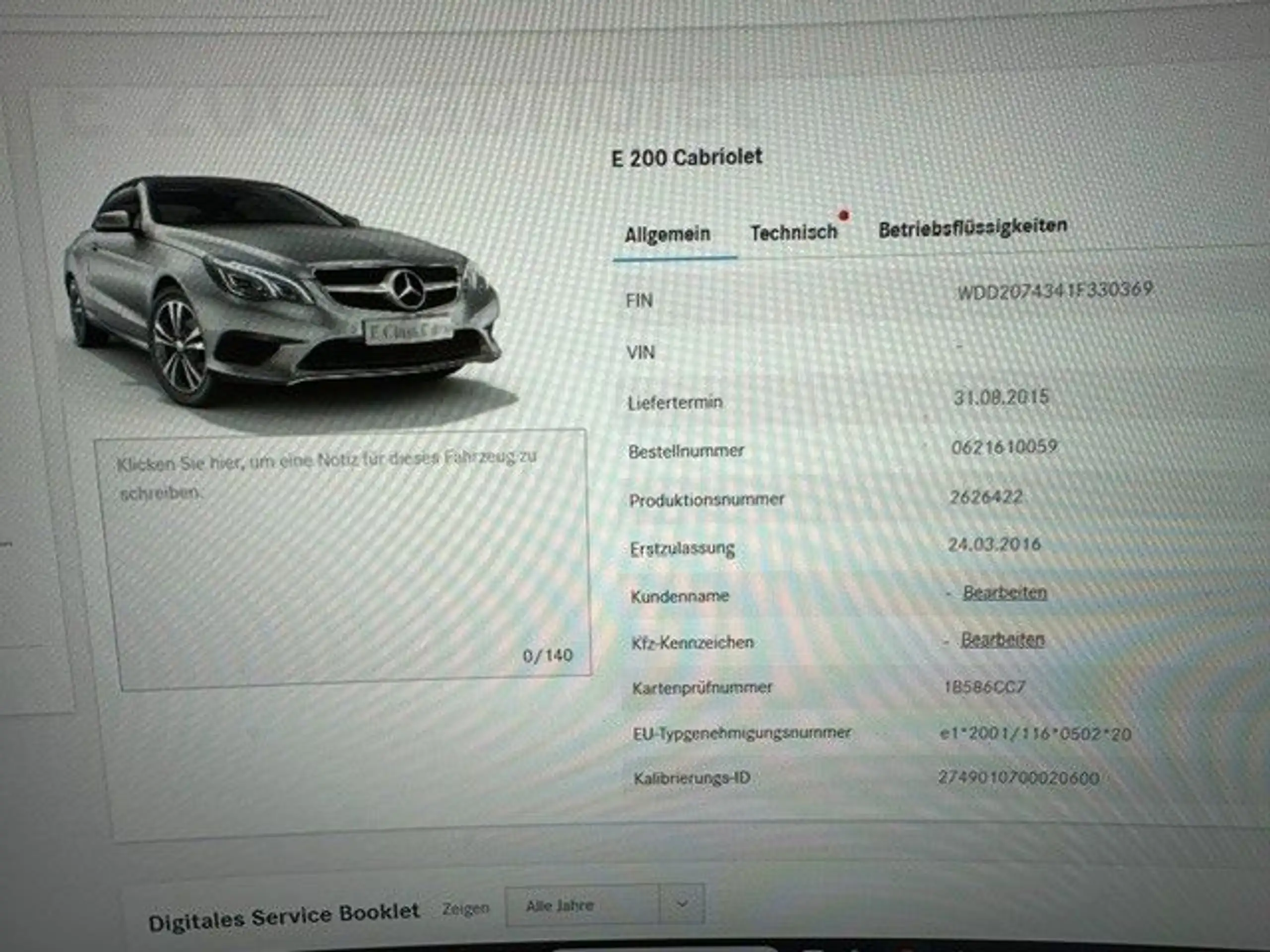Click Bearbeiten link next to Kfz-Kennzeichen
The height and width of the screenshot is (952, 1270).
(x=1003, y=639)
